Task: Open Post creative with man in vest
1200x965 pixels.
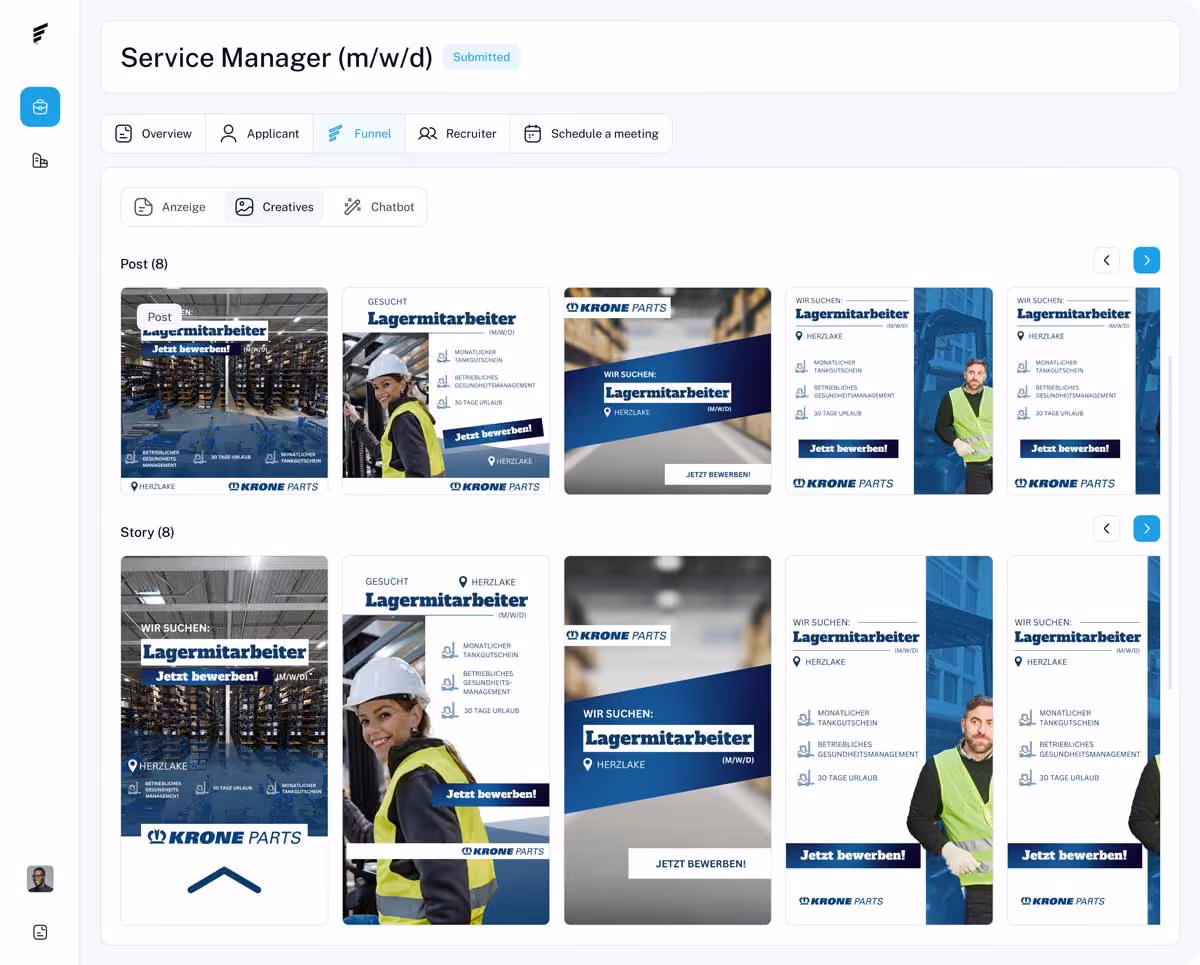Action: [889, 391]
